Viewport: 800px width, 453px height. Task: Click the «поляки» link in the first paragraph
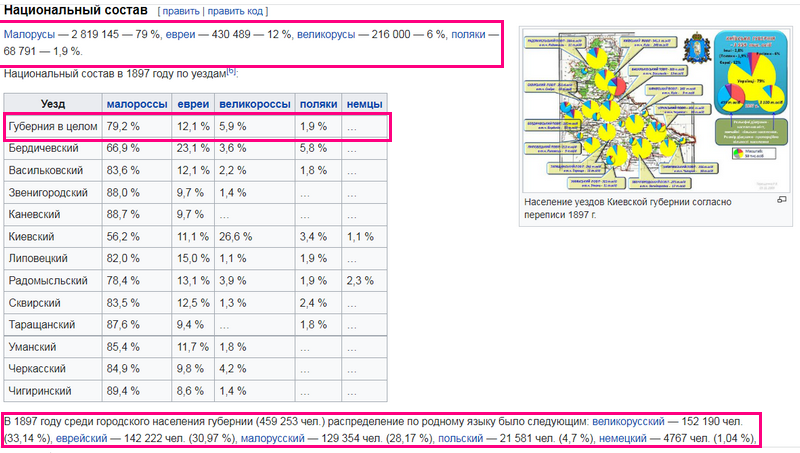point(468,34)
